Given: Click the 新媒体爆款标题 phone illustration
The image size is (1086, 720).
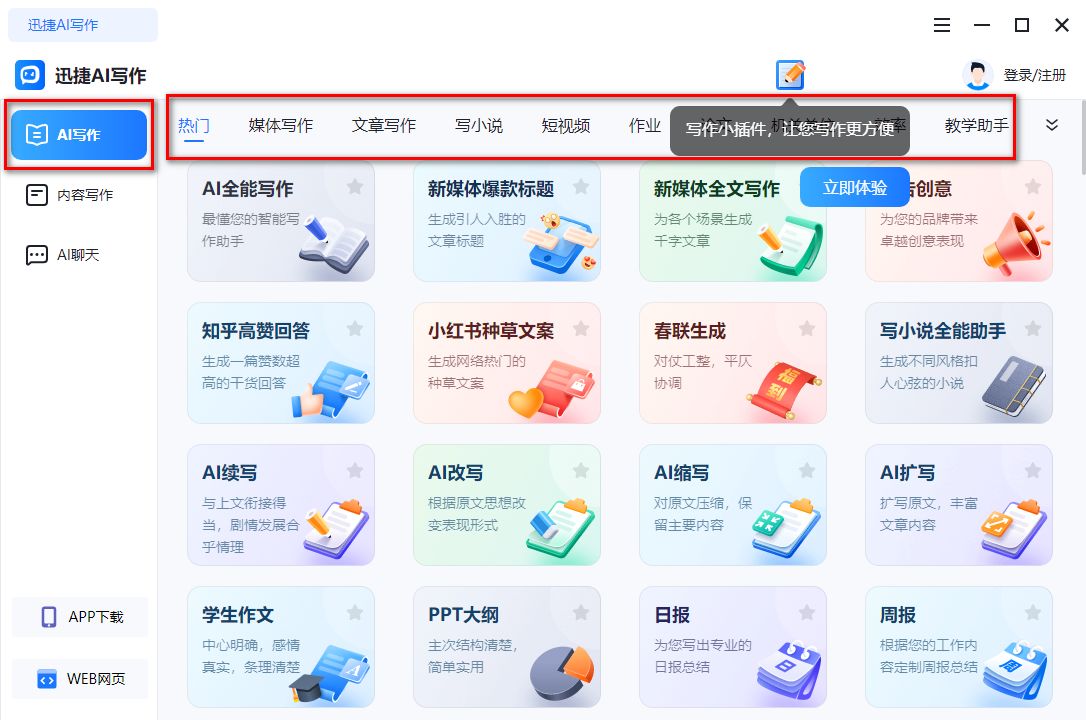Looking at the screenshot, I should pyautogui.click(x=561, y=242).
